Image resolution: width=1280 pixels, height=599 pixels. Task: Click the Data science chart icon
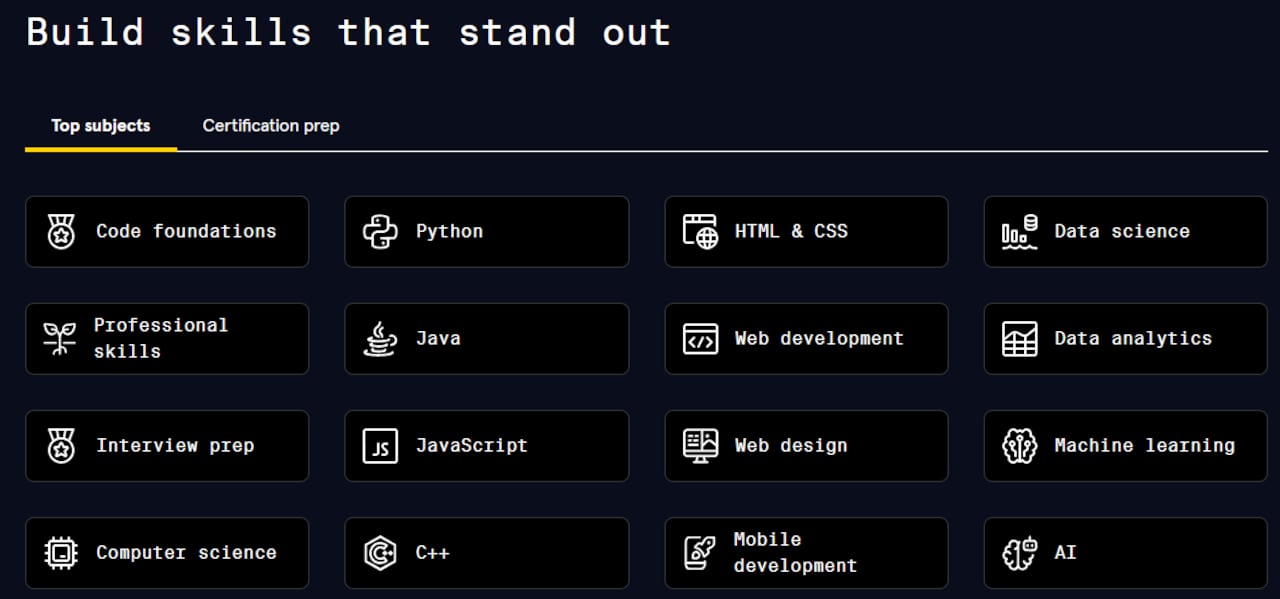tap(1019, 232)
